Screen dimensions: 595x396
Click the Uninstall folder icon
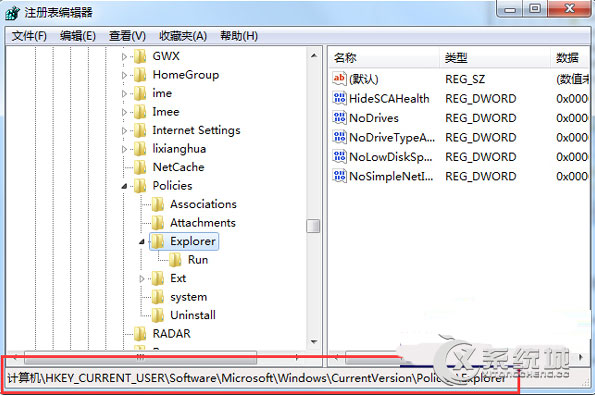[157, 316]
